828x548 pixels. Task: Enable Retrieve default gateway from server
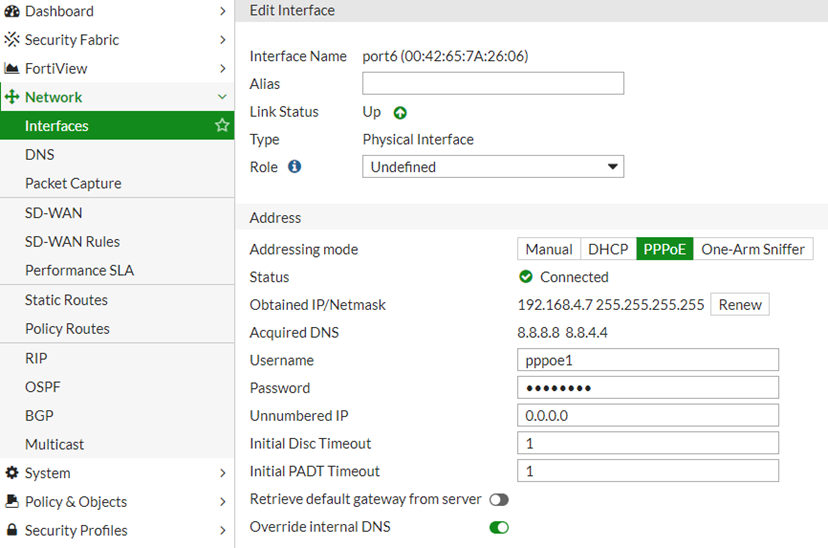498,499
